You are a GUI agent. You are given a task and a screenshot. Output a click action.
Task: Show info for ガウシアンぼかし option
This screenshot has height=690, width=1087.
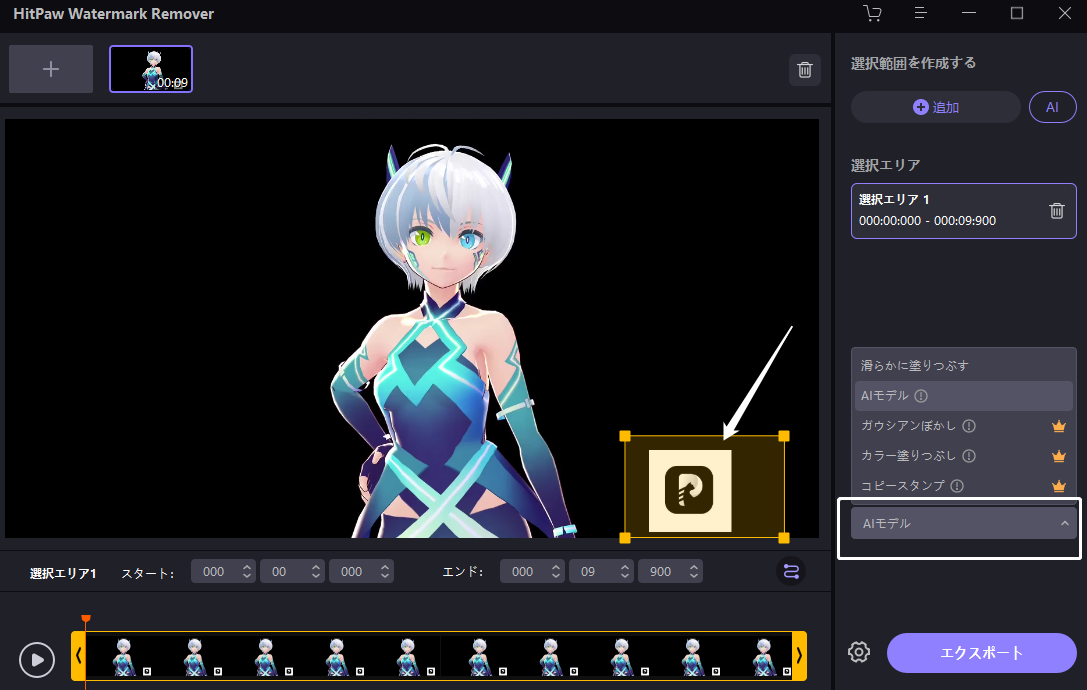969,426
